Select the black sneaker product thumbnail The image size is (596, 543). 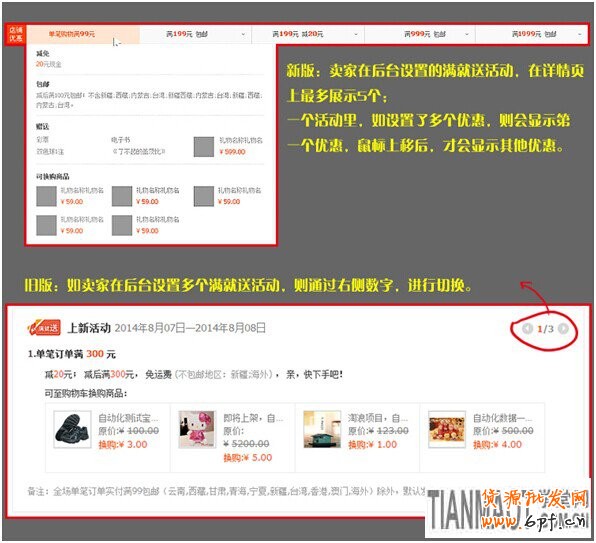72,429
